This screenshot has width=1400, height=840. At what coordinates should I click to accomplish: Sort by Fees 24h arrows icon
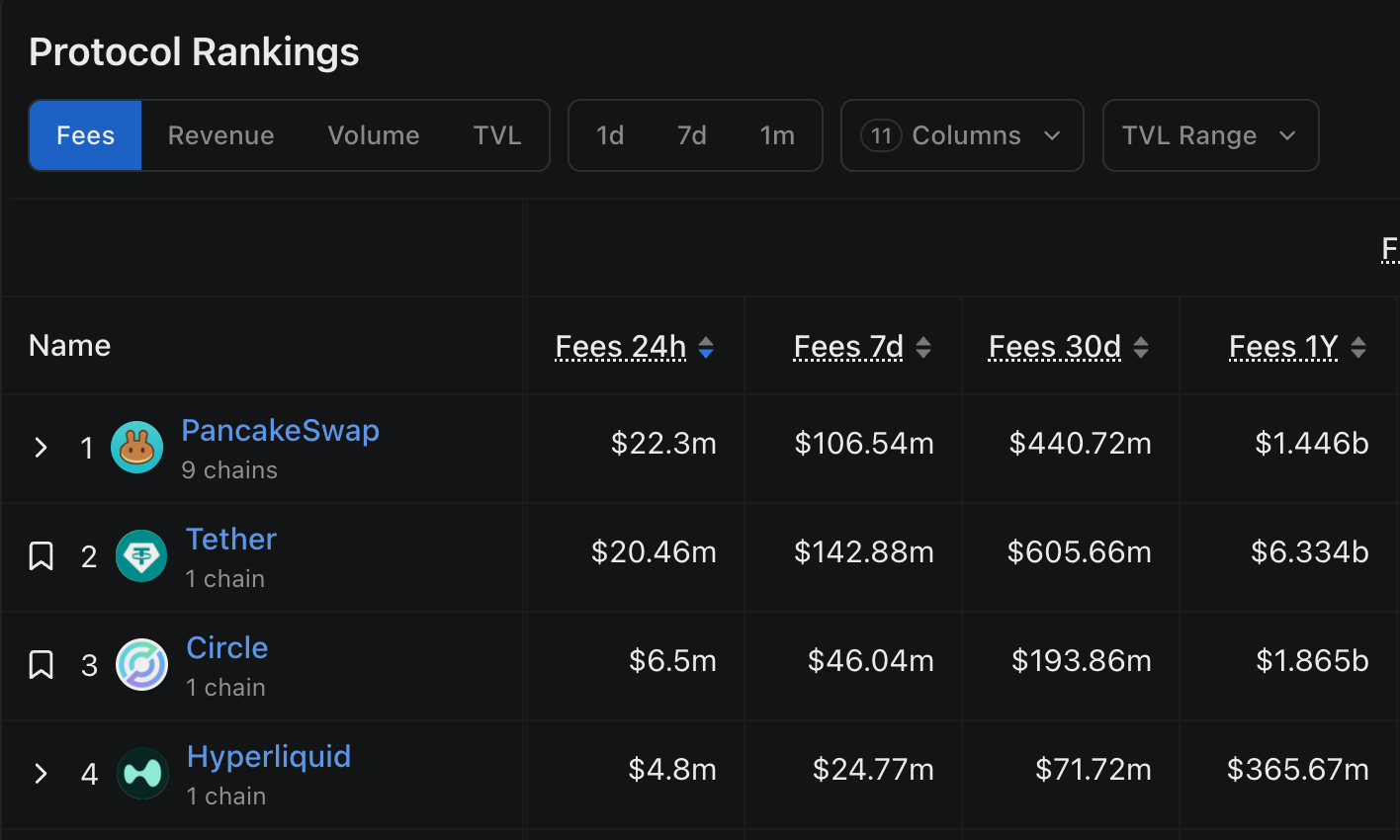tap(706, 347)
